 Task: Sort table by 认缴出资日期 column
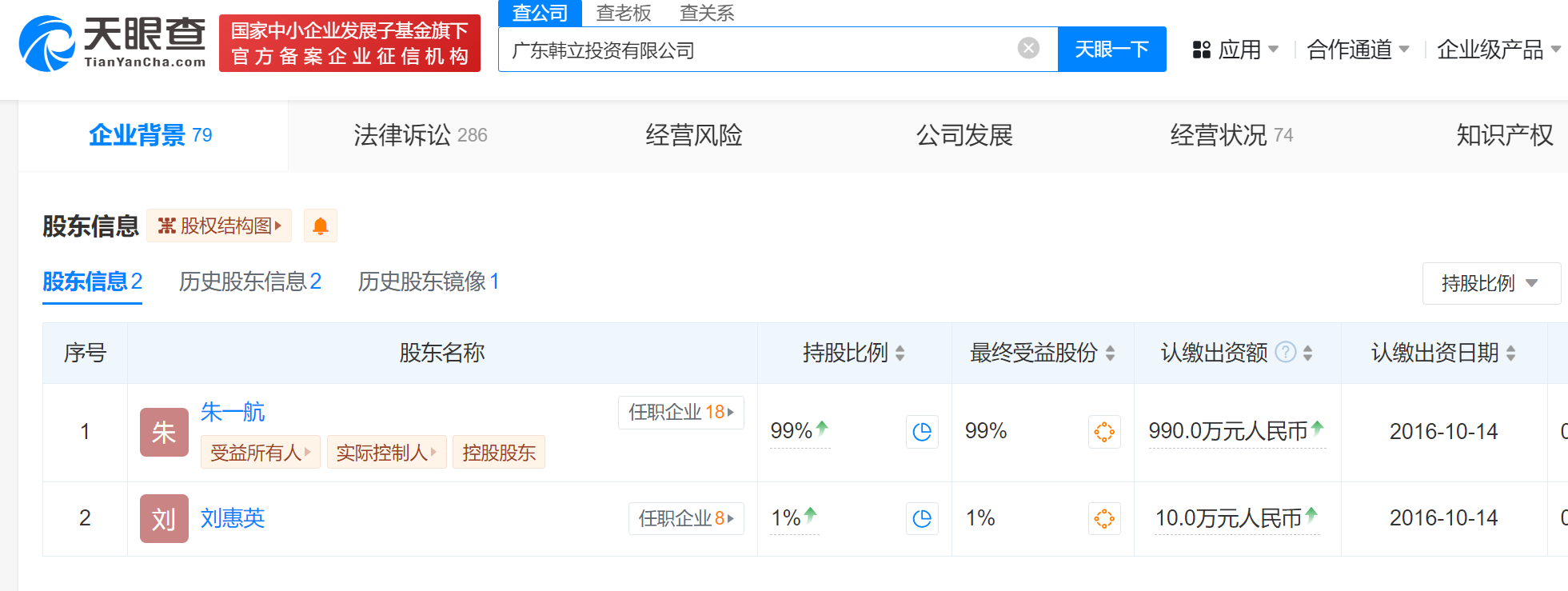[x=1510, y=353]
